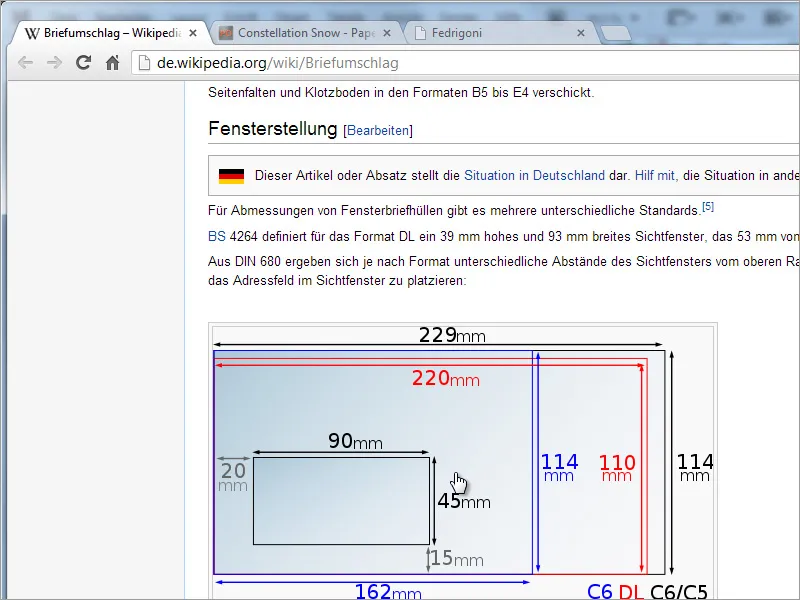The width and height of the screenshot is (800, 600).
Task: Click the gray 20mm margin label
Action: [x=233, y=477]
